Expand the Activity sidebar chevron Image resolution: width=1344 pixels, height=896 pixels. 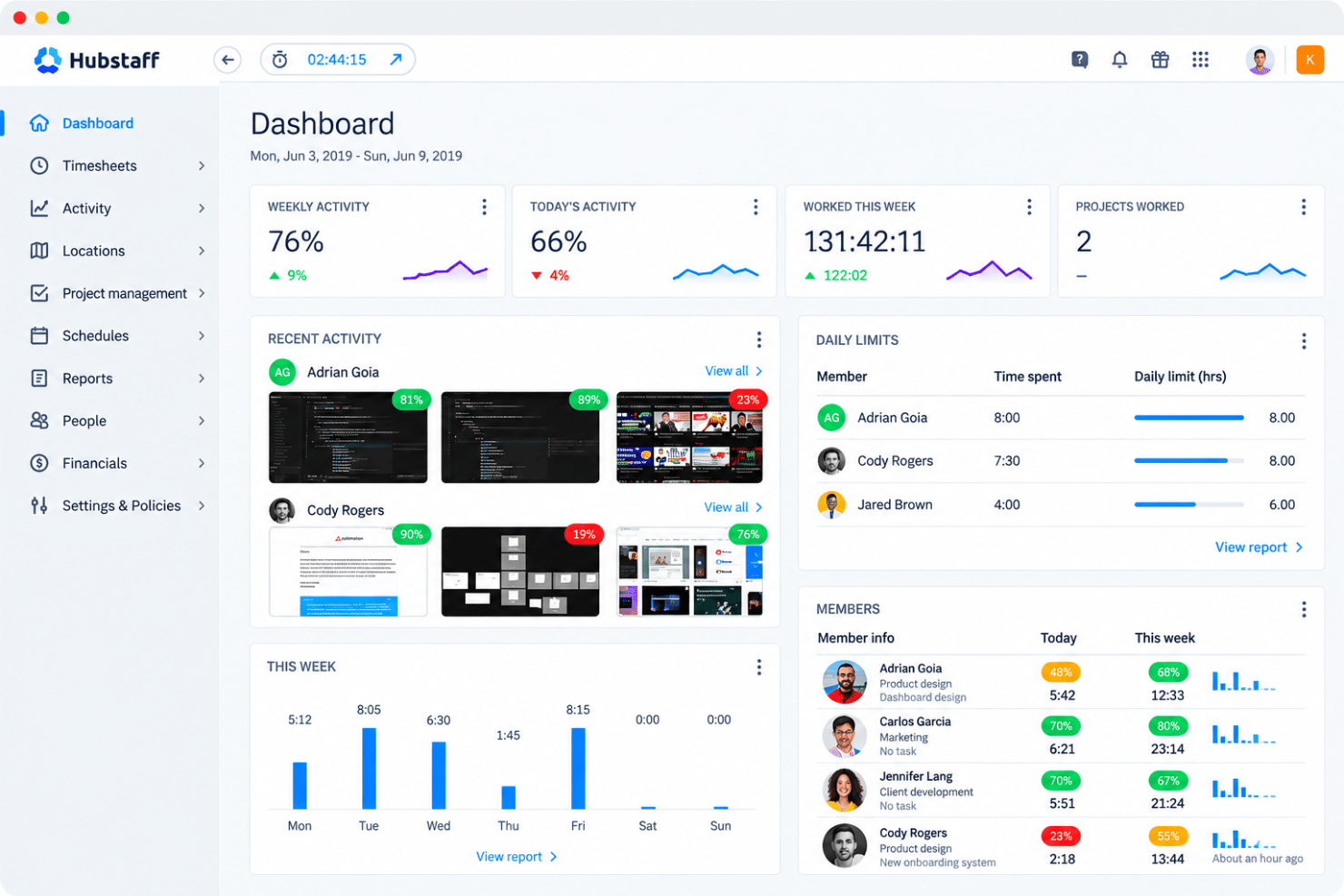tap(202, 208)
